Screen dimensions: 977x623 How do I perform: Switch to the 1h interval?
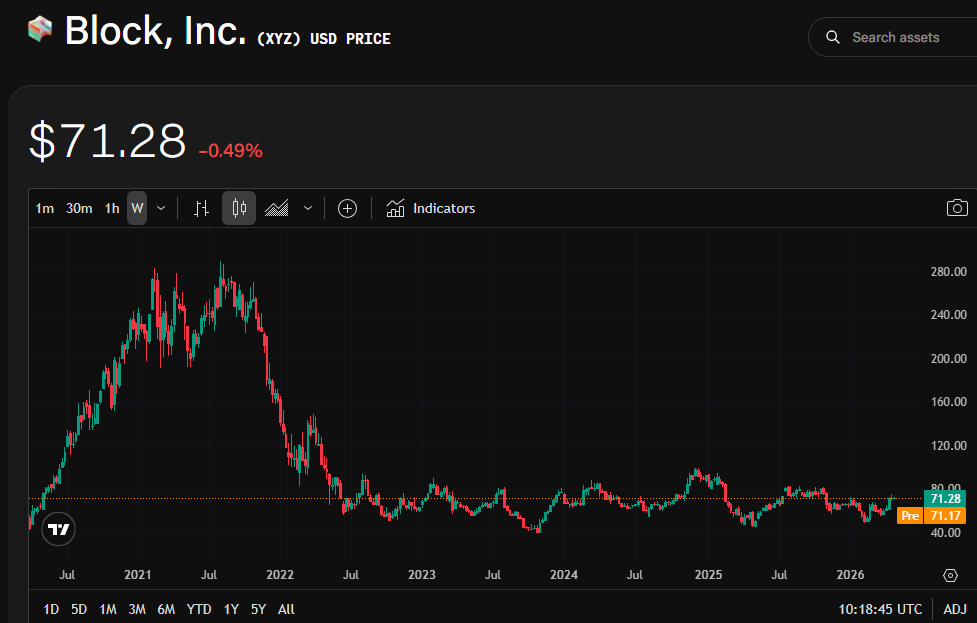pos(112,208)
